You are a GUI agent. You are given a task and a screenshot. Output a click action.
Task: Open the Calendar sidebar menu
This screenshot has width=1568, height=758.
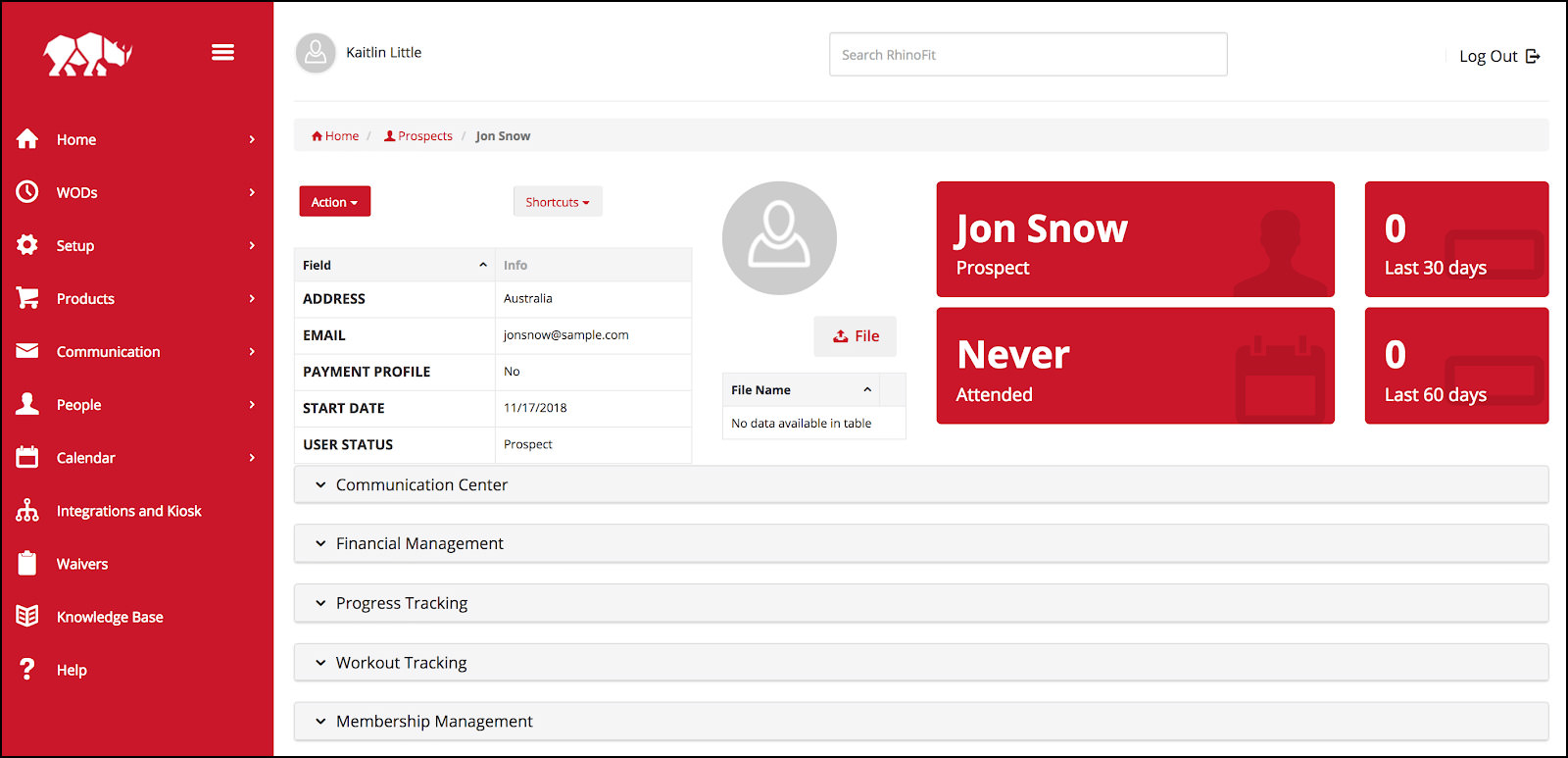(85, 458)
